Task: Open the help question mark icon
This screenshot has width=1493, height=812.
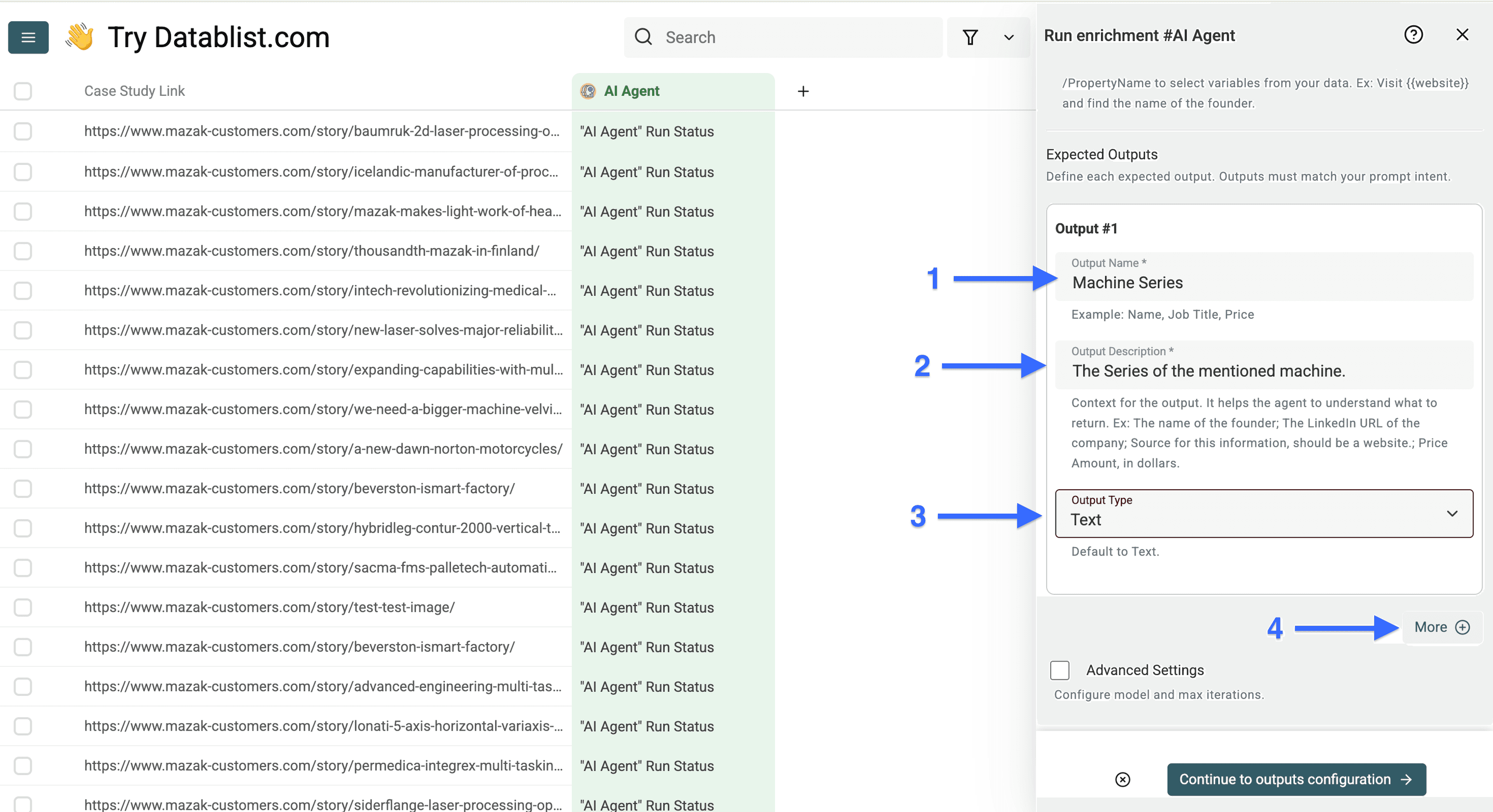Action: [1413, 35]
